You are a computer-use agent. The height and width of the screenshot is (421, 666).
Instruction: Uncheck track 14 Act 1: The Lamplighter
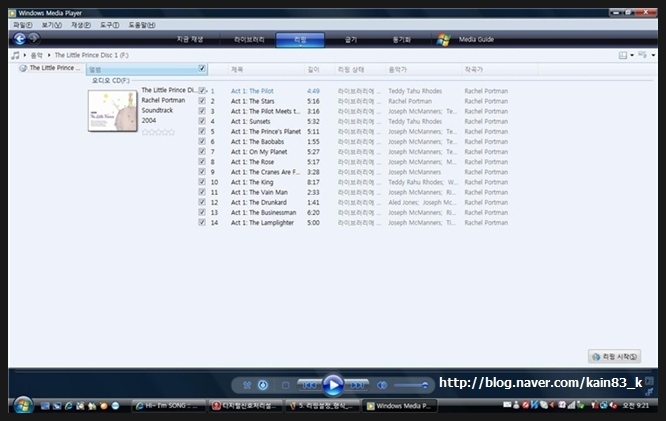pyautogui.click(x=202, y=222)
